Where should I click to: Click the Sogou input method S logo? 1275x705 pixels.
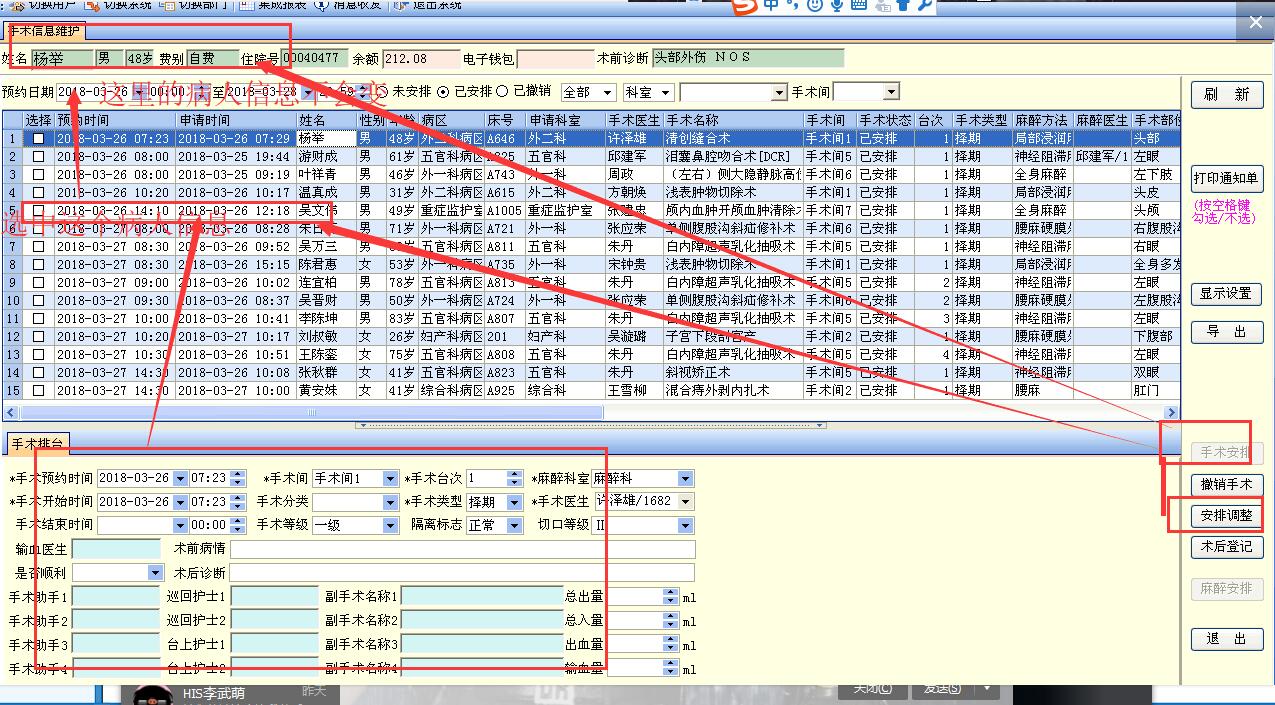[743, 6]
